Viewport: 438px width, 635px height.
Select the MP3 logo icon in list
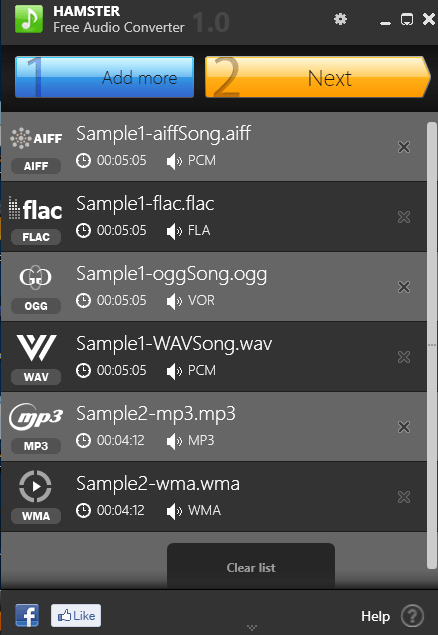coord(36,417)
